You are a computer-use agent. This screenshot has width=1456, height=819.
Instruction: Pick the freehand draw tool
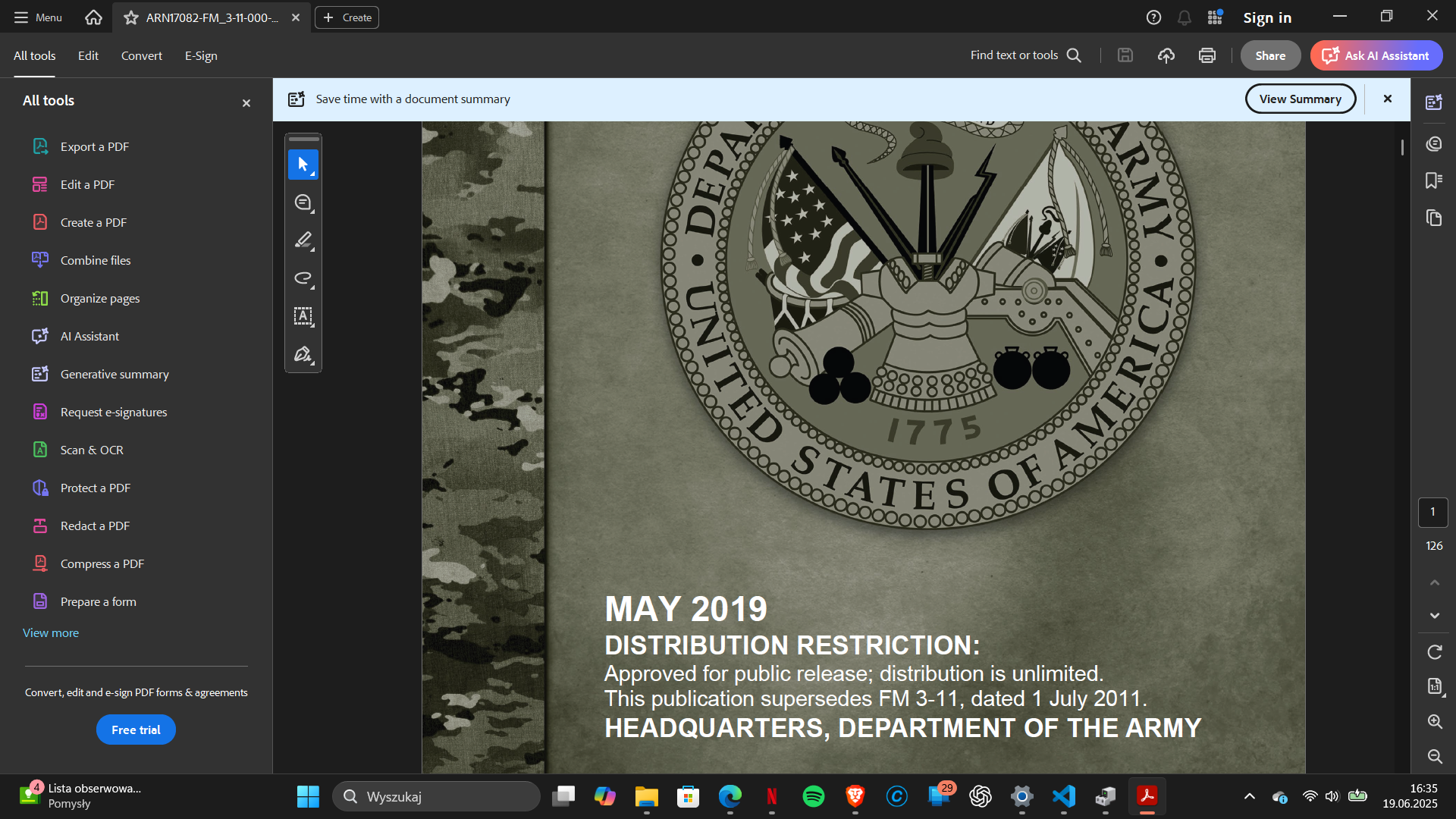[303, 278]
